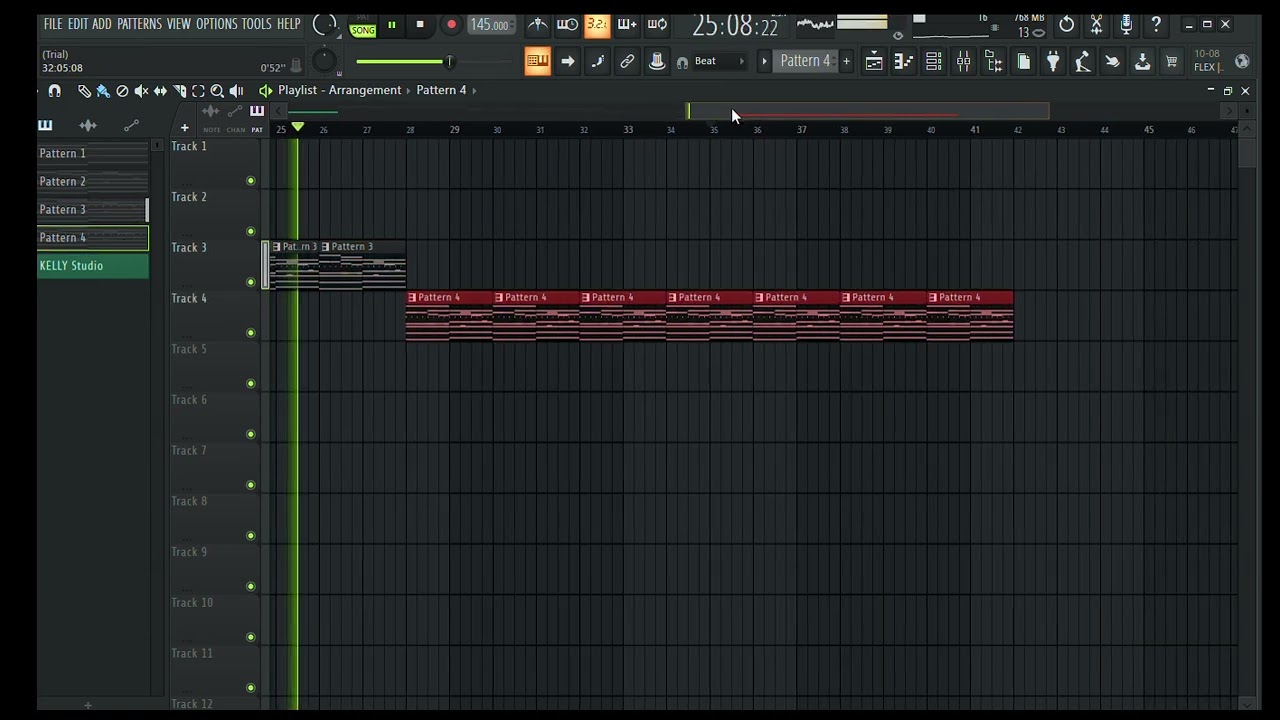Select Pattern 3 in the picker
The image size is (1280, 720).
tap(93, 210)
